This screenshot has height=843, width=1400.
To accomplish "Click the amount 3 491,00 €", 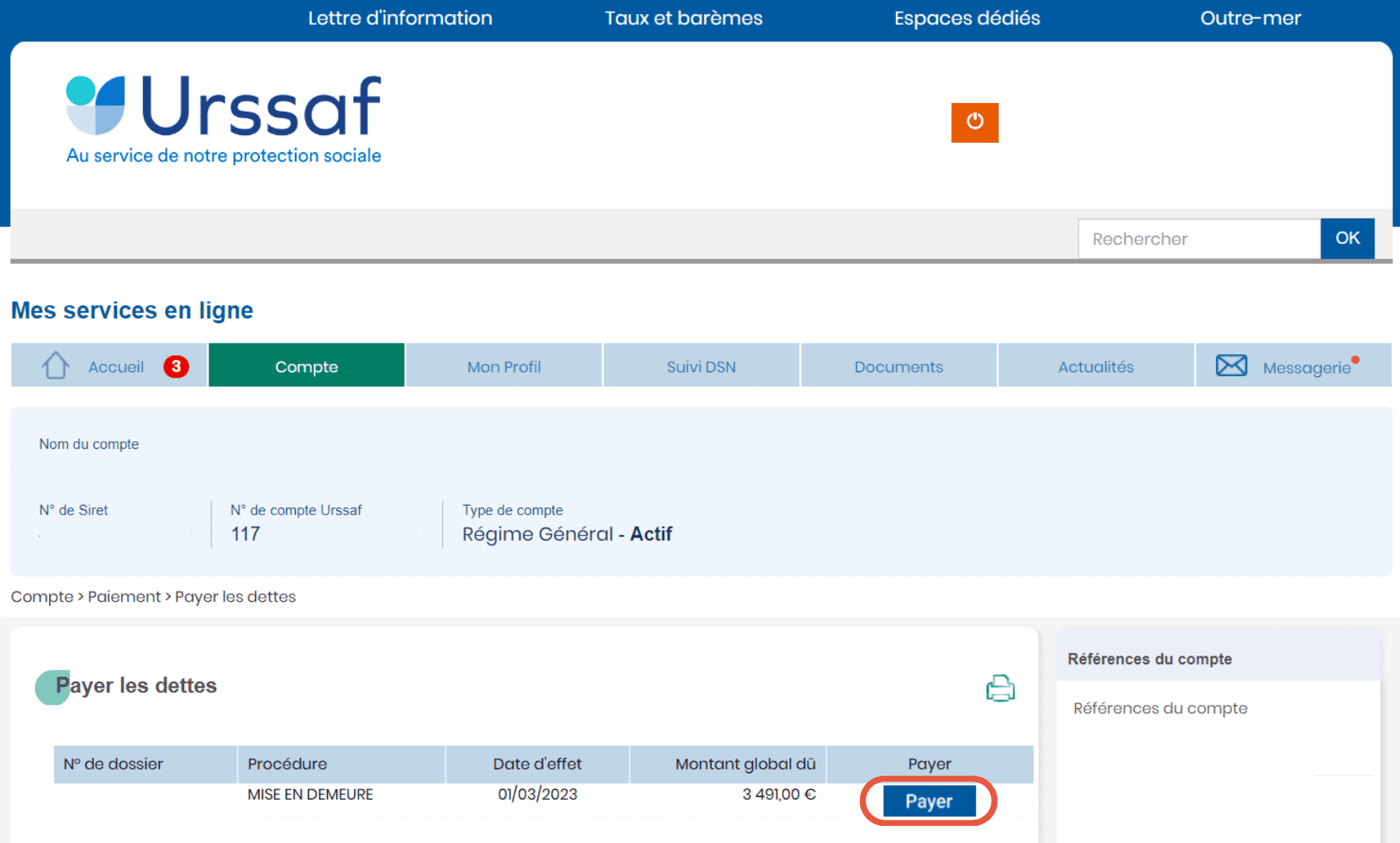I will tap(779, 795).
